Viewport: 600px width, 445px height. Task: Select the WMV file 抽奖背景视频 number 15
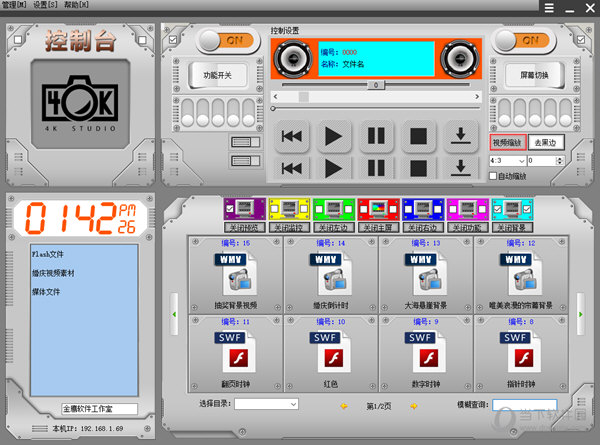tap(235, 274)
